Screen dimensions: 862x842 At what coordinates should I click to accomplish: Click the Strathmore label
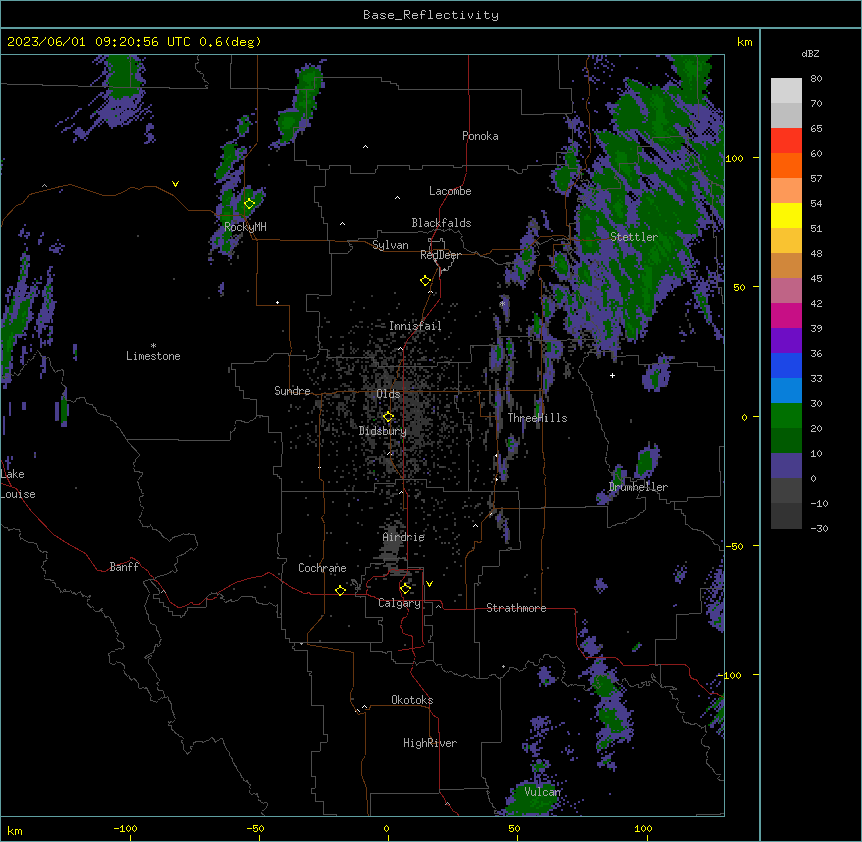tap(516, 608)
